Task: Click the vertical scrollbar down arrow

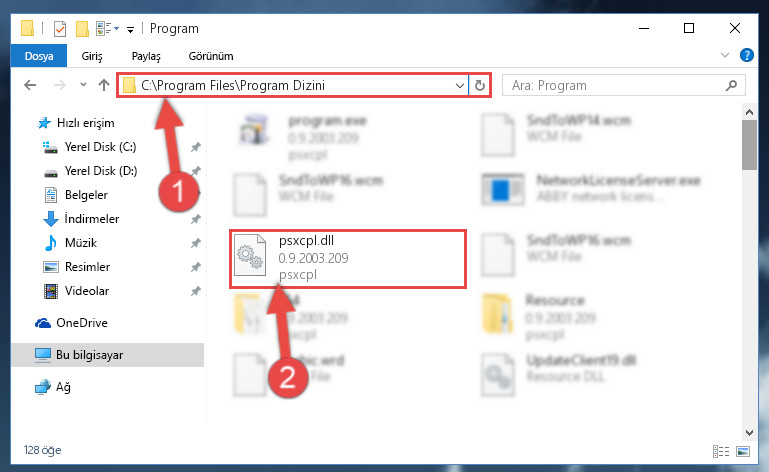Action: pyautogui.click(x=749, y=433)
